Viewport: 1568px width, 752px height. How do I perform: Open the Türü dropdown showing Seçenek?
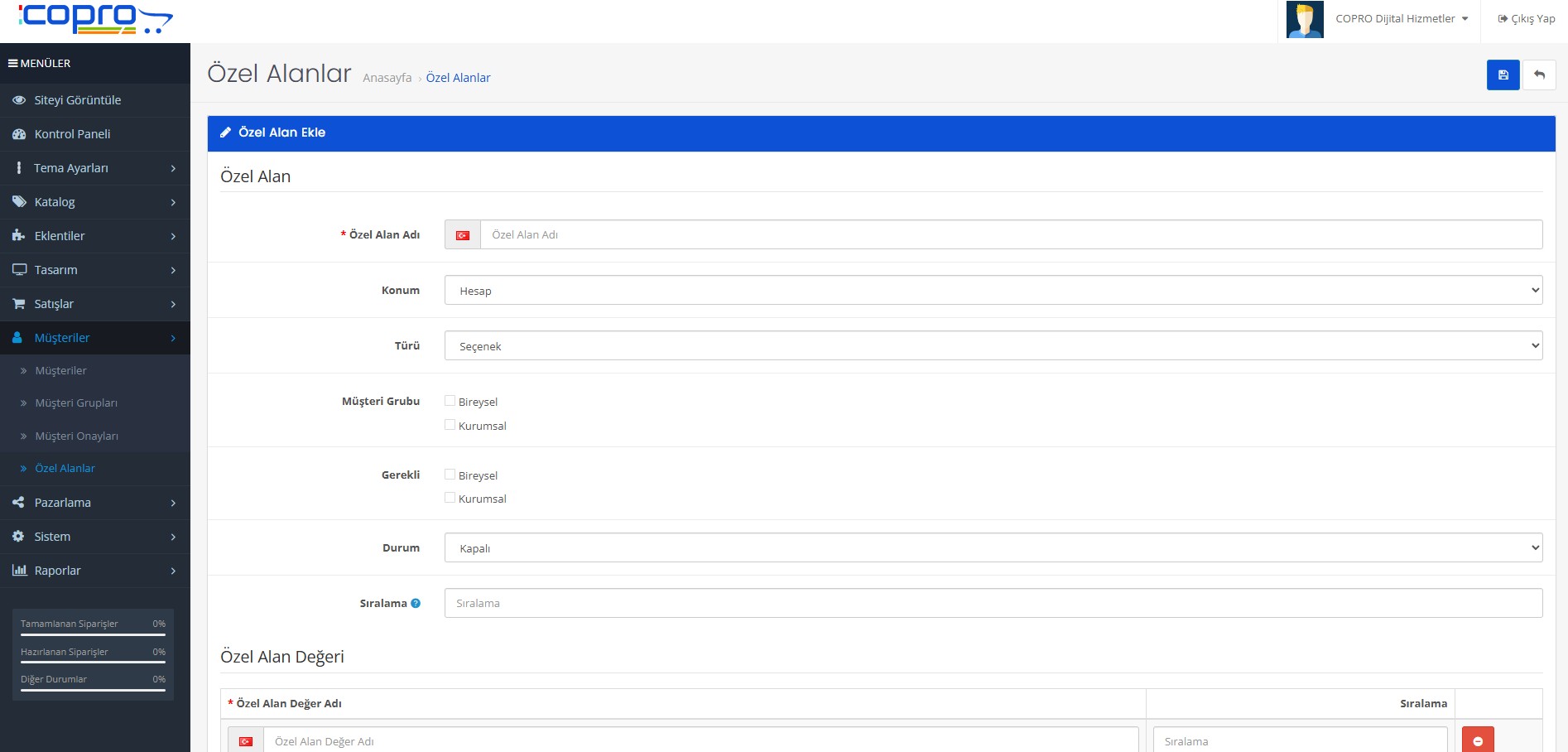(x=993, y=345)
